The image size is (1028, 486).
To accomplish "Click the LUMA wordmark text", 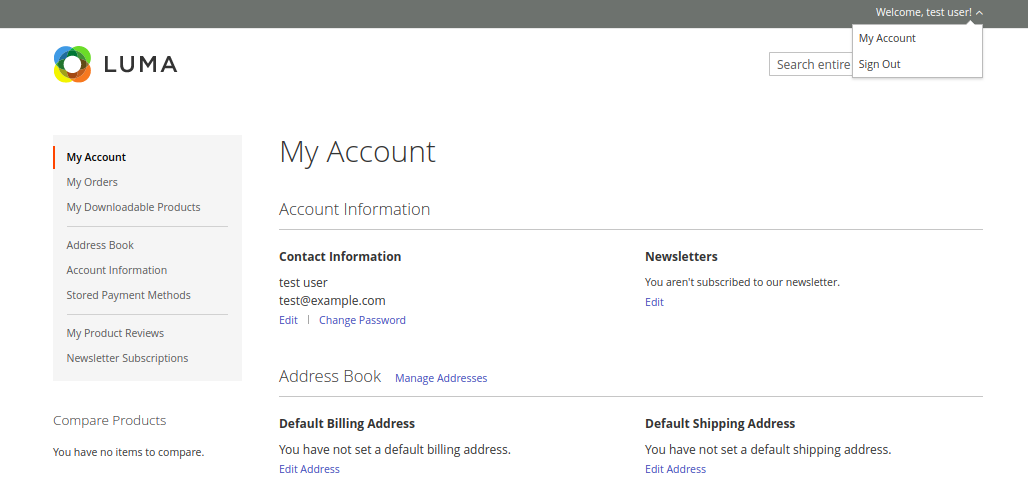I will click(140, 64).
